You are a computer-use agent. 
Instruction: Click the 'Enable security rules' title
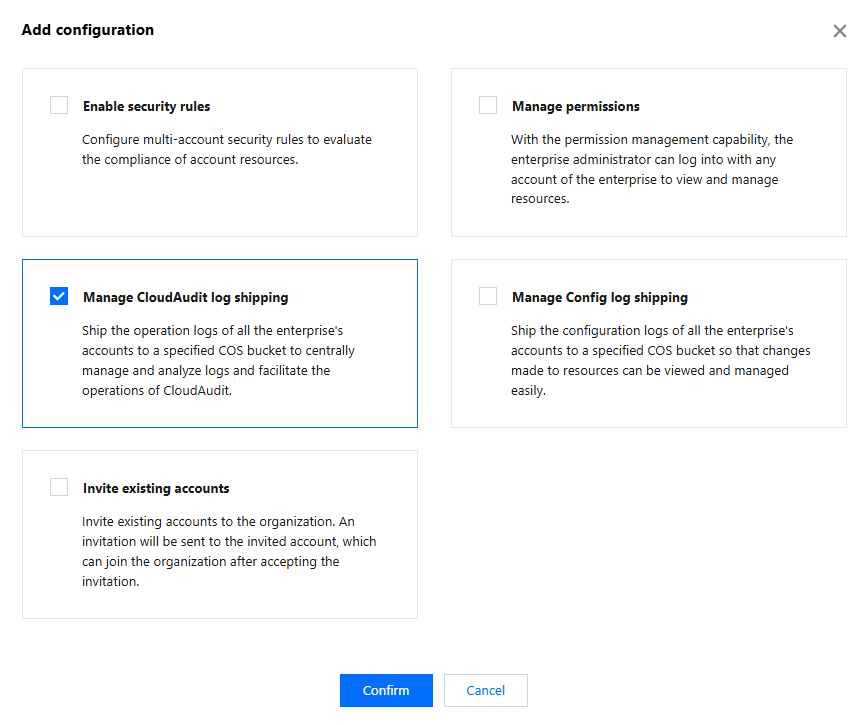[146, 106]
